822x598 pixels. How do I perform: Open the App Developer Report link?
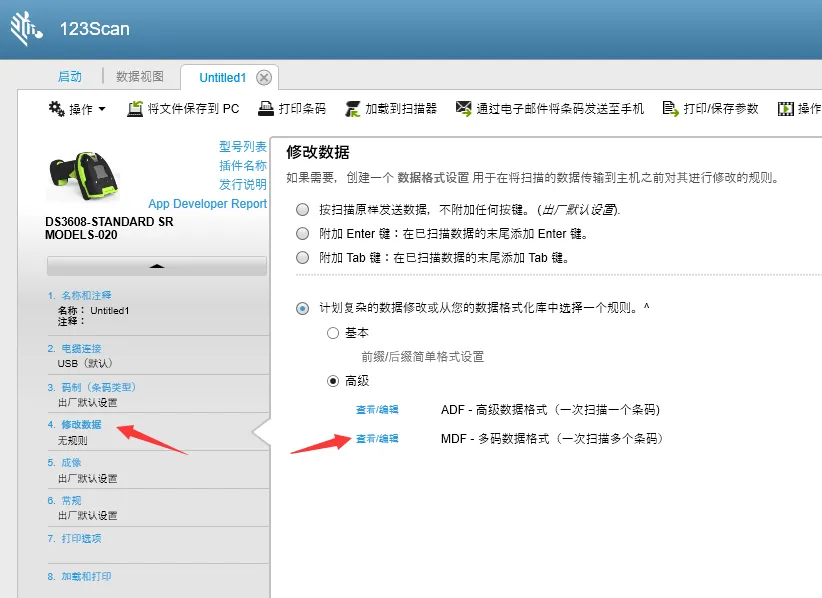click(207, 204)
